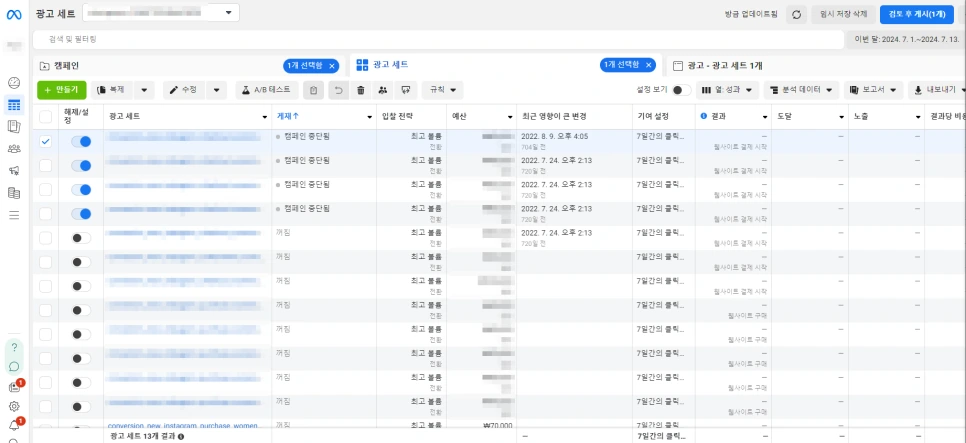Image resolution: width=966 pixels, height=443 pixels.
Task: Turn off the fourth row ad set switch
Action: coord(81,214)
